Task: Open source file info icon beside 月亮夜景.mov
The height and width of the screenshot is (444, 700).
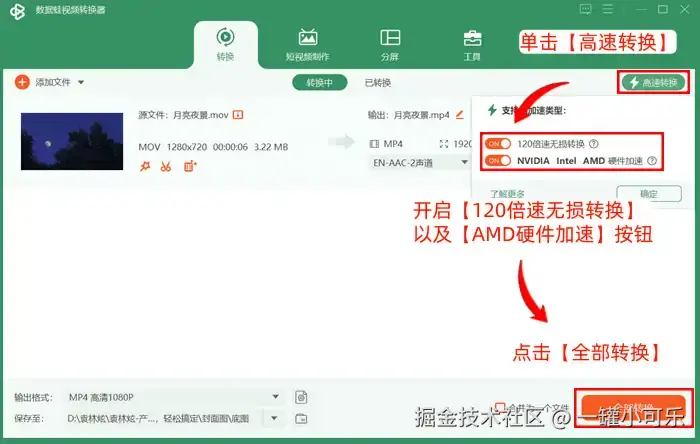Action: (x=238, y=115)
